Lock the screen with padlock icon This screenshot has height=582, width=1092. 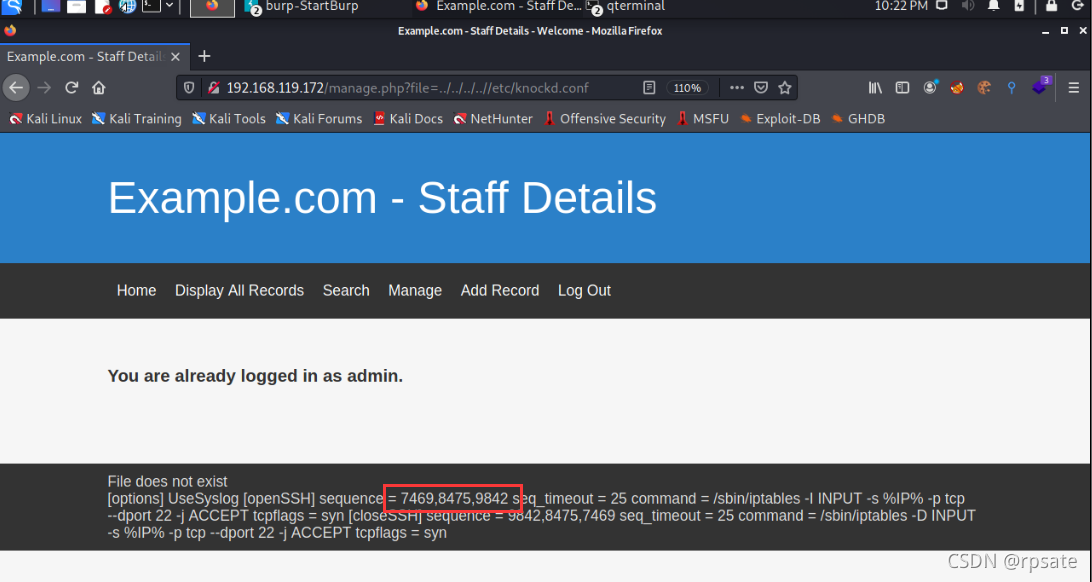click(x=1052, y=6)
